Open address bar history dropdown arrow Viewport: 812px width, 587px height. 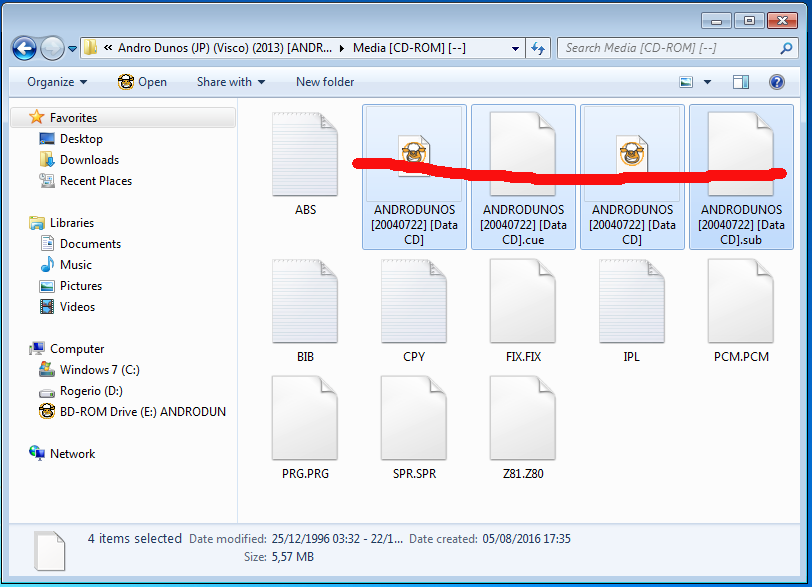click(x=515, y=48)
